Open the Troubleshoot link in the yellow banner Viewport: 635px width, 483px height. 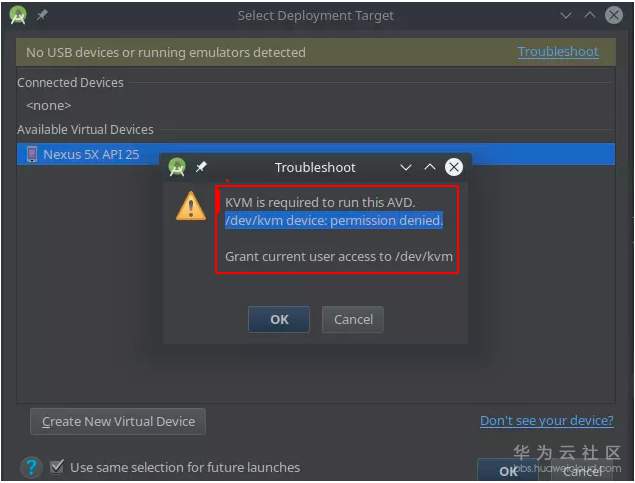click(558, 51)
